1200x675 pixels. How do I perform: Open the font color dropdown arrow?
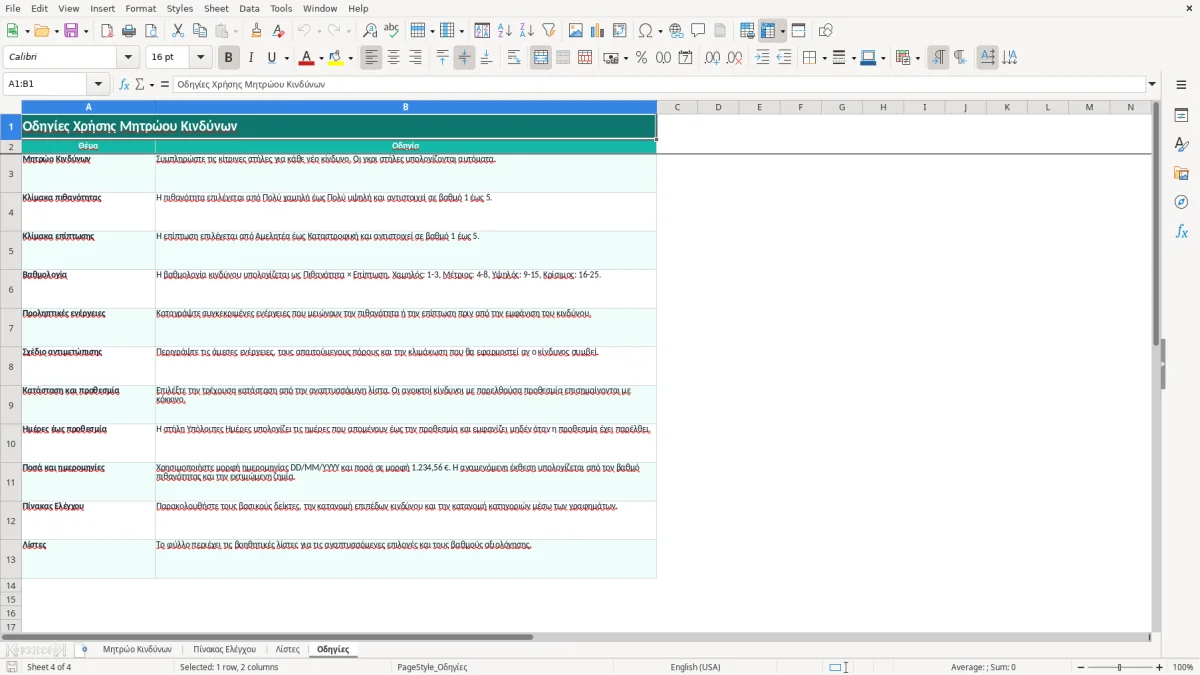click(x=321, y=58)
